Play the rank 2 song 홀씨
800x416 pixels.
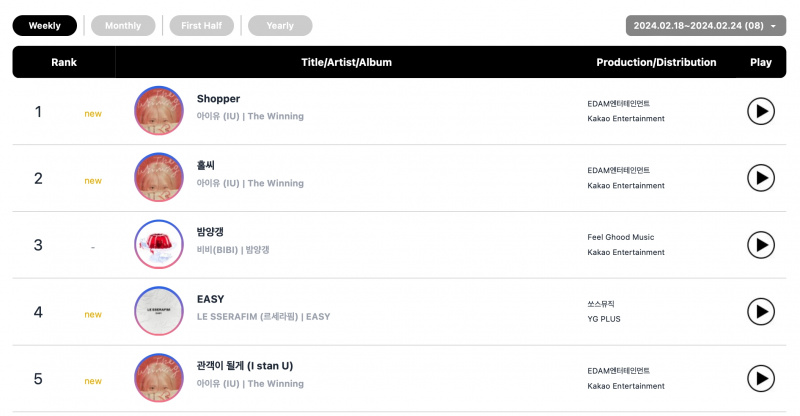point(761,178)
